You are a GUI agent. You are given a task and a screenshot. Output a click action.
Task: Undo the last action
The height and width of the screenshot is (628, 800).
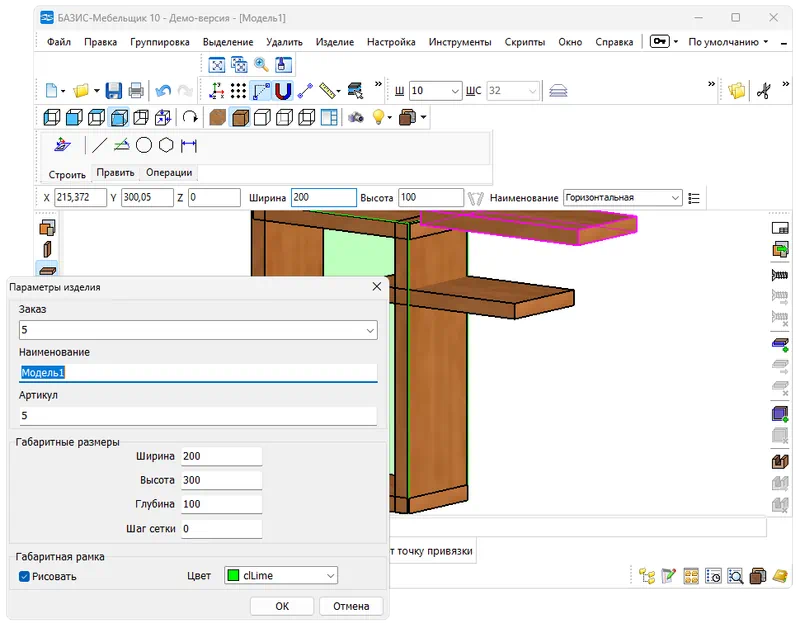[x=163, y=91]
